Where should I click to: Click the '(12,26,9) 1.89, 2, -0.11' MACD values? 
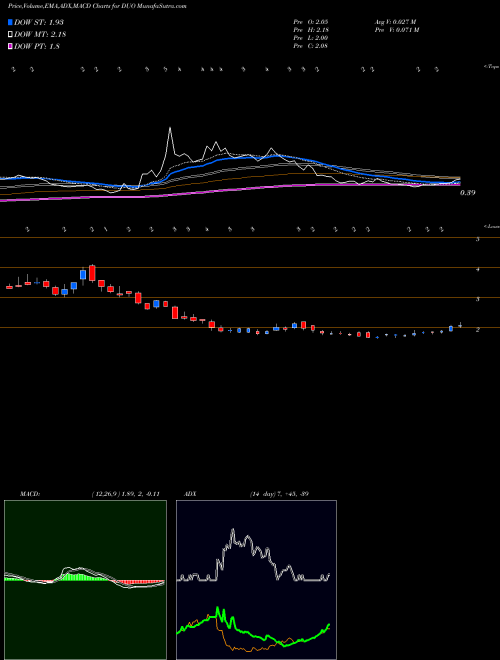[x=125, y=494]
